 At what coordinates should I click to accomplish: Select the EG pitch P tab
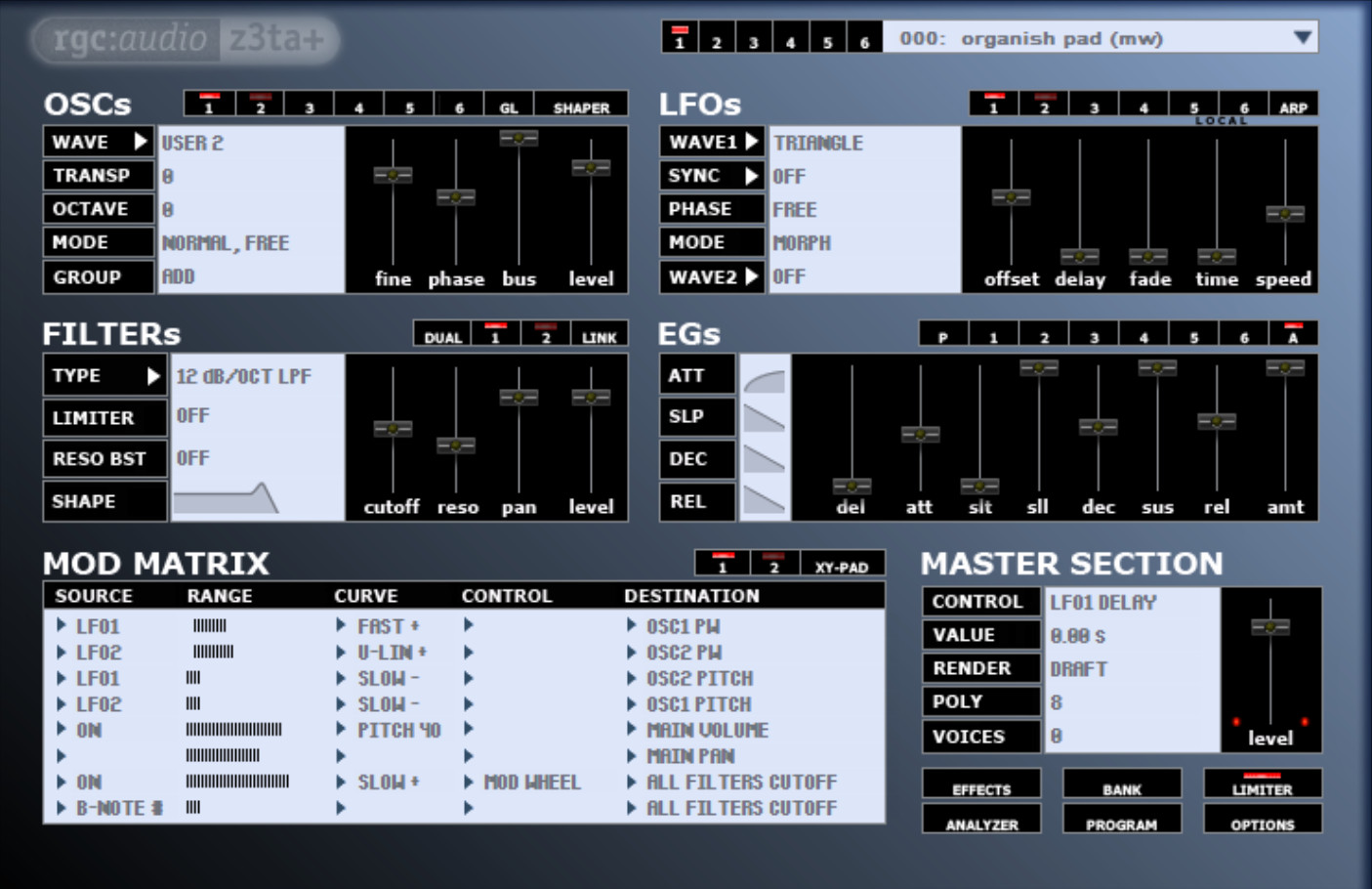943,334
